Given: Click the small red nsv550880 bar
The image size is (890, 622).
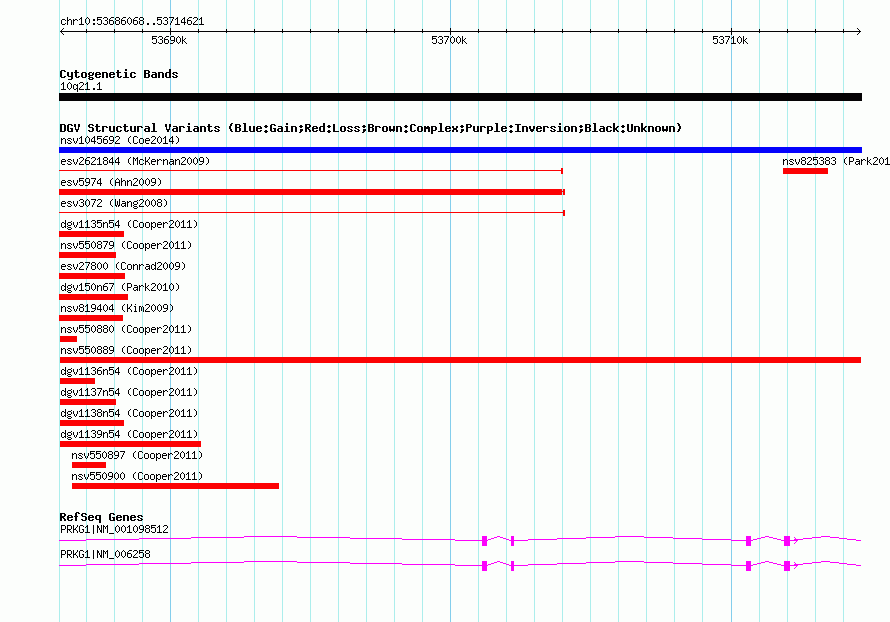Looking at the screenshot, I should [68, 339].
